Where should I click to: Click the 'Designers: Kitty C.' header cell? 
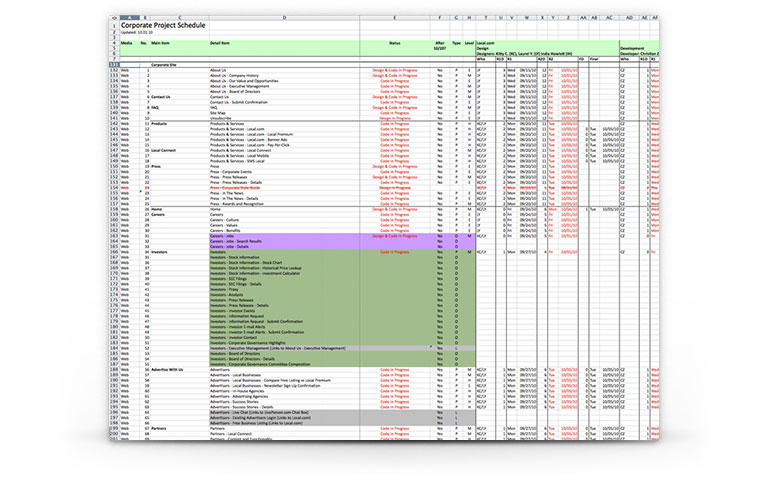(x=524, y=54)
